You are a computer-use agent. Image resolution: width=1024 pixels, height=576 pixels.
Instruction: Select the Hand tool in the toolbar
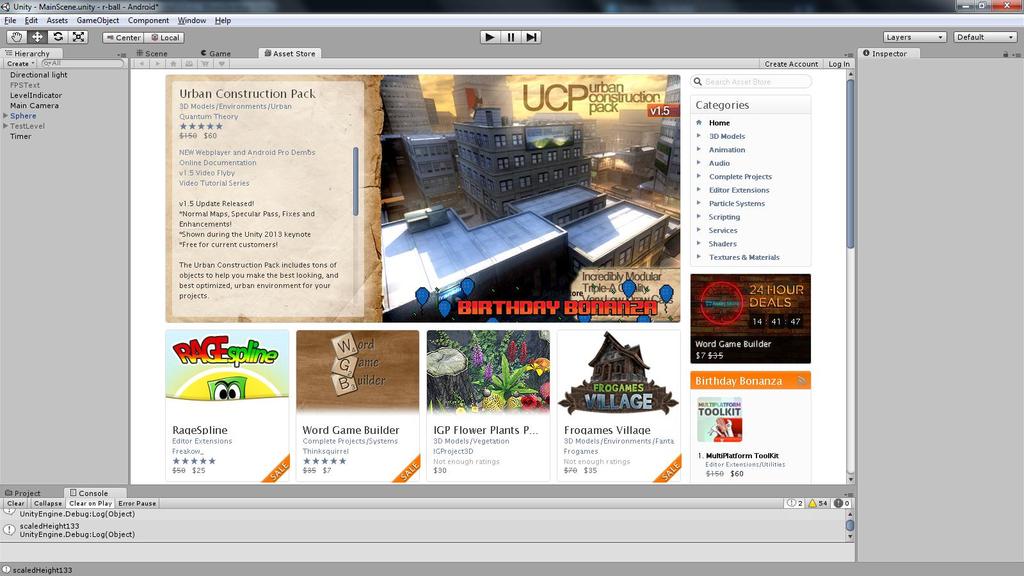(x=16, y=37)
